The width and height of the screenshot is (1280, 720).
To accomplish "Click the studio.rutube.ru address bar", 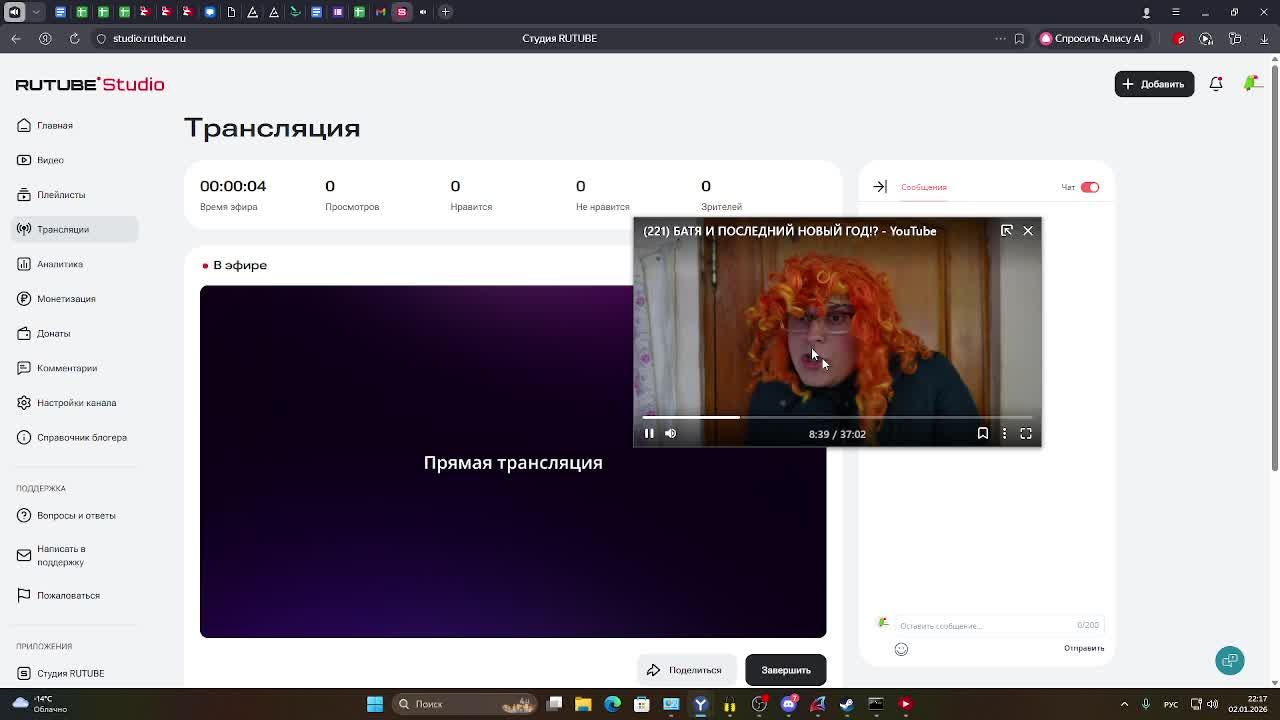I will [x=149, y=38].
